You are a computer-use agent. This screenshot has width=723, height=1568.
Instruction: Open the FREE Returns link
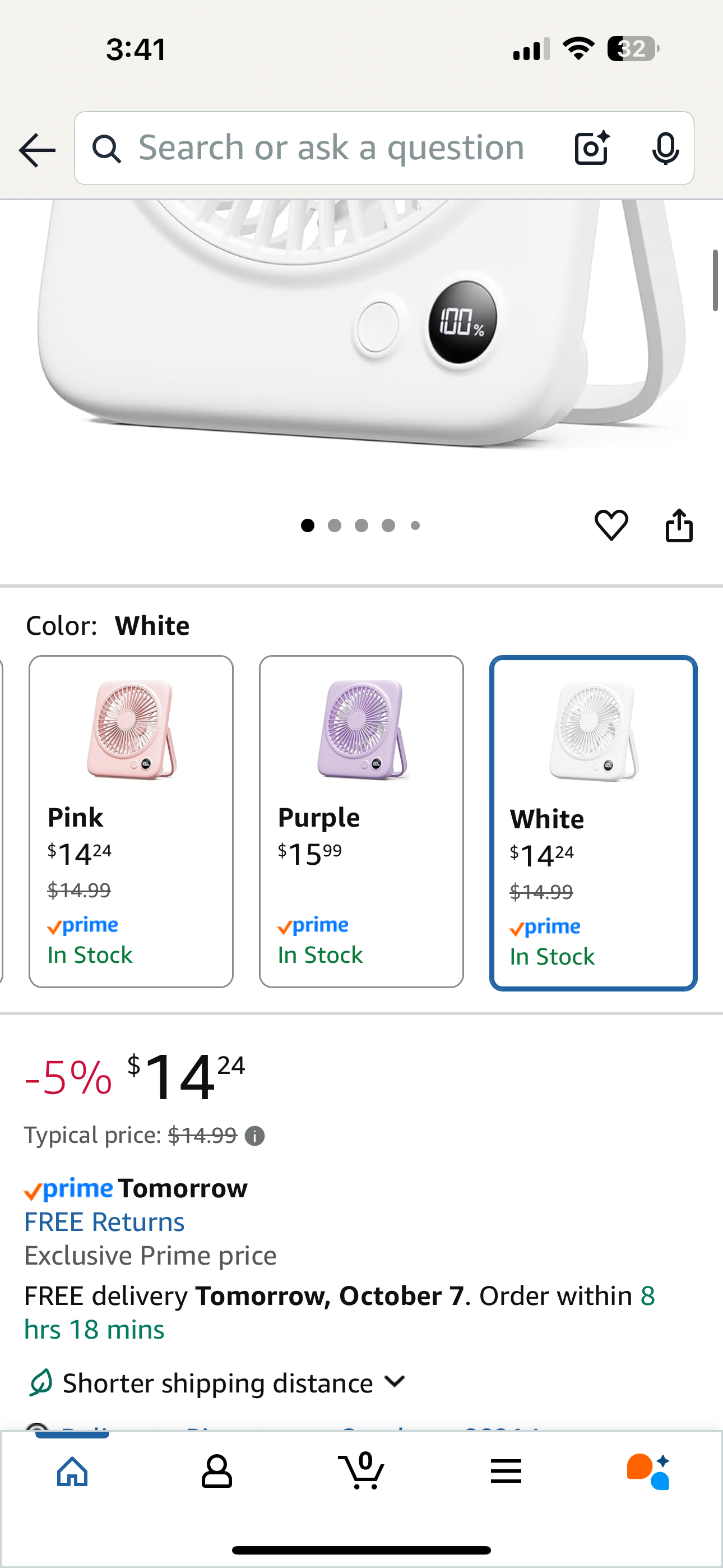[104, 1221]
